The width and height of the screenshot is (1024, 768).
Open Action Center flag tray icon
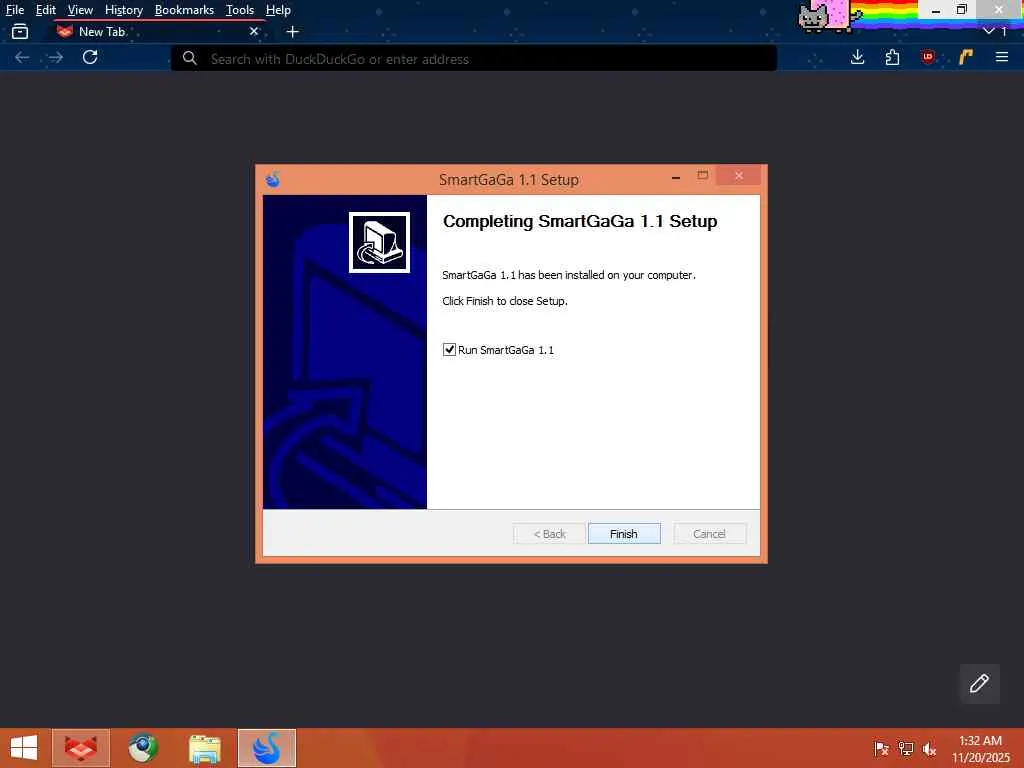pos(882,748)
